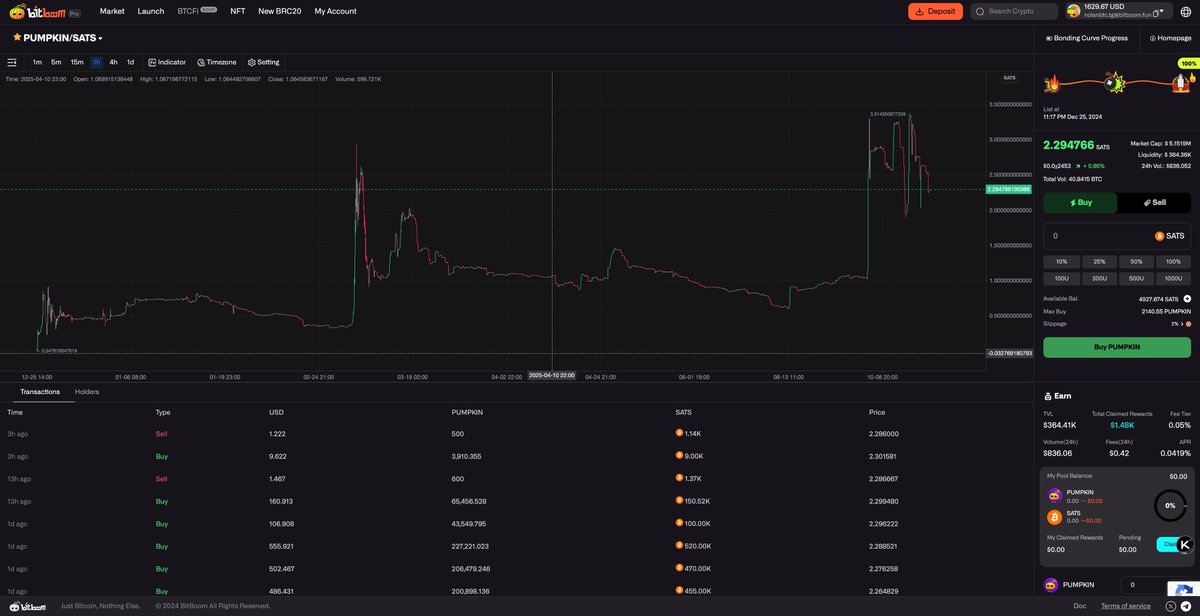Select the 1m timeframe

[x=37, y=62]
